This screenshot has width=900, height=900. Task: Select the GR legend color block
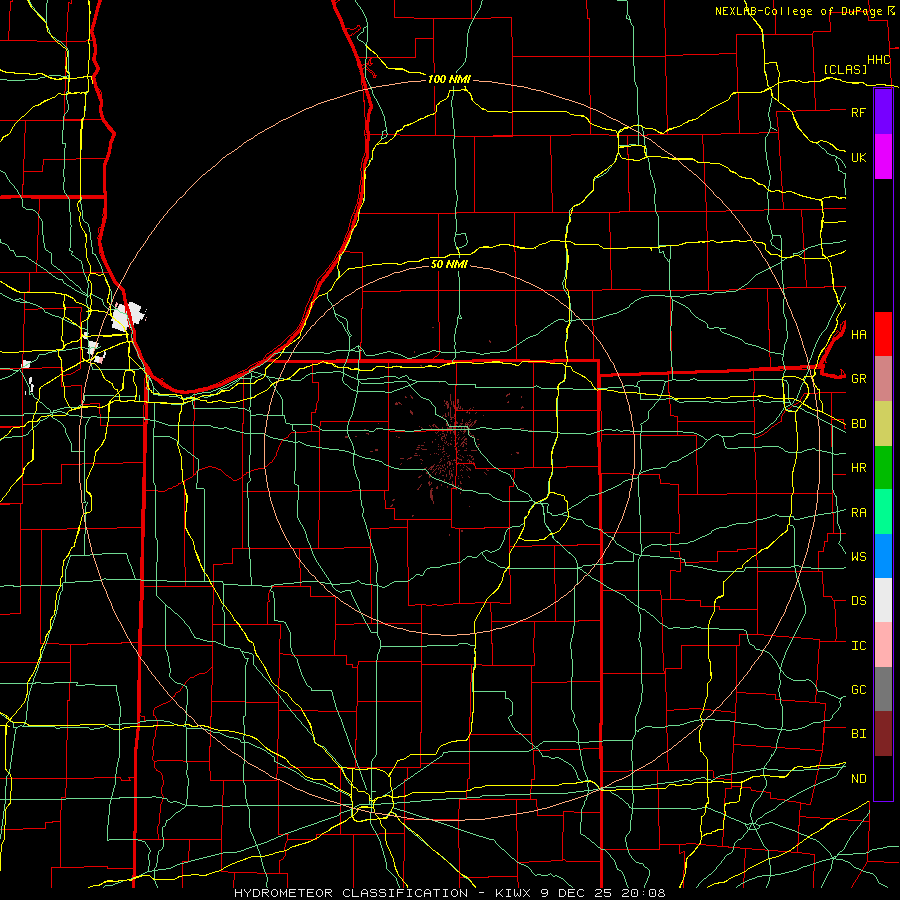tap(883, 379)
